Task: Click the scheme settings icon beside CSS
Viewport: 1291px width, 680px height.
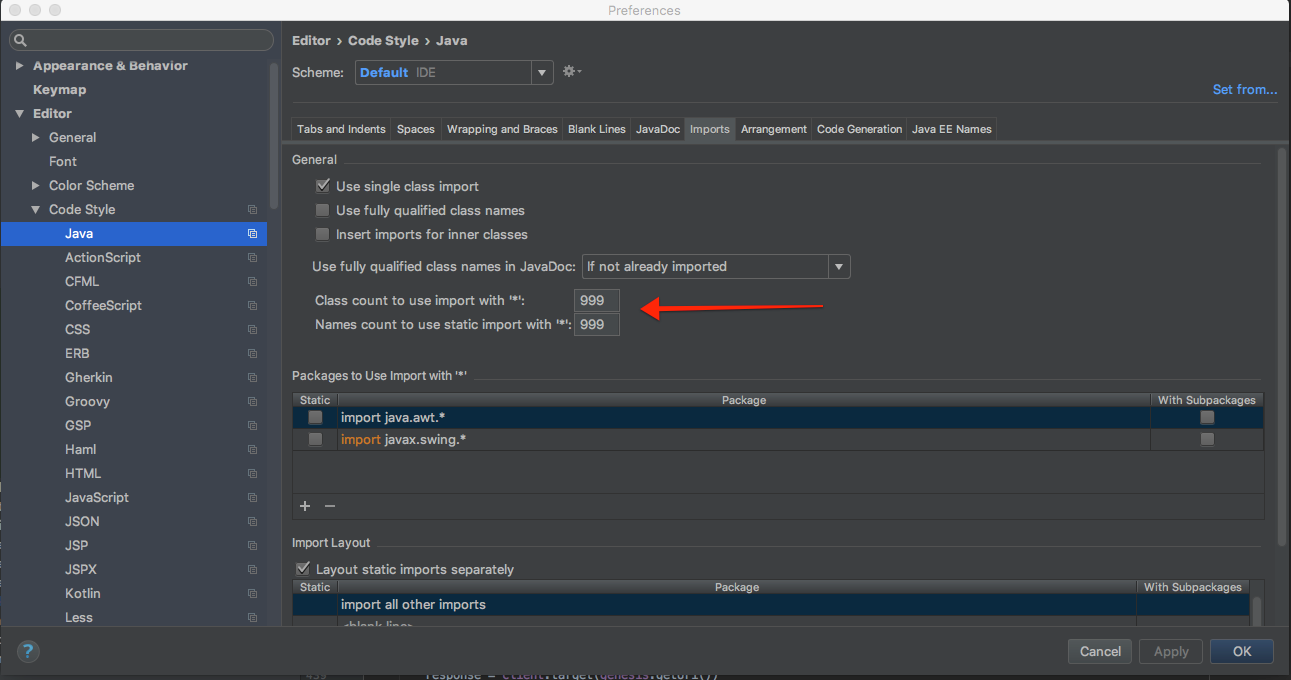Action: coord(252,330)
